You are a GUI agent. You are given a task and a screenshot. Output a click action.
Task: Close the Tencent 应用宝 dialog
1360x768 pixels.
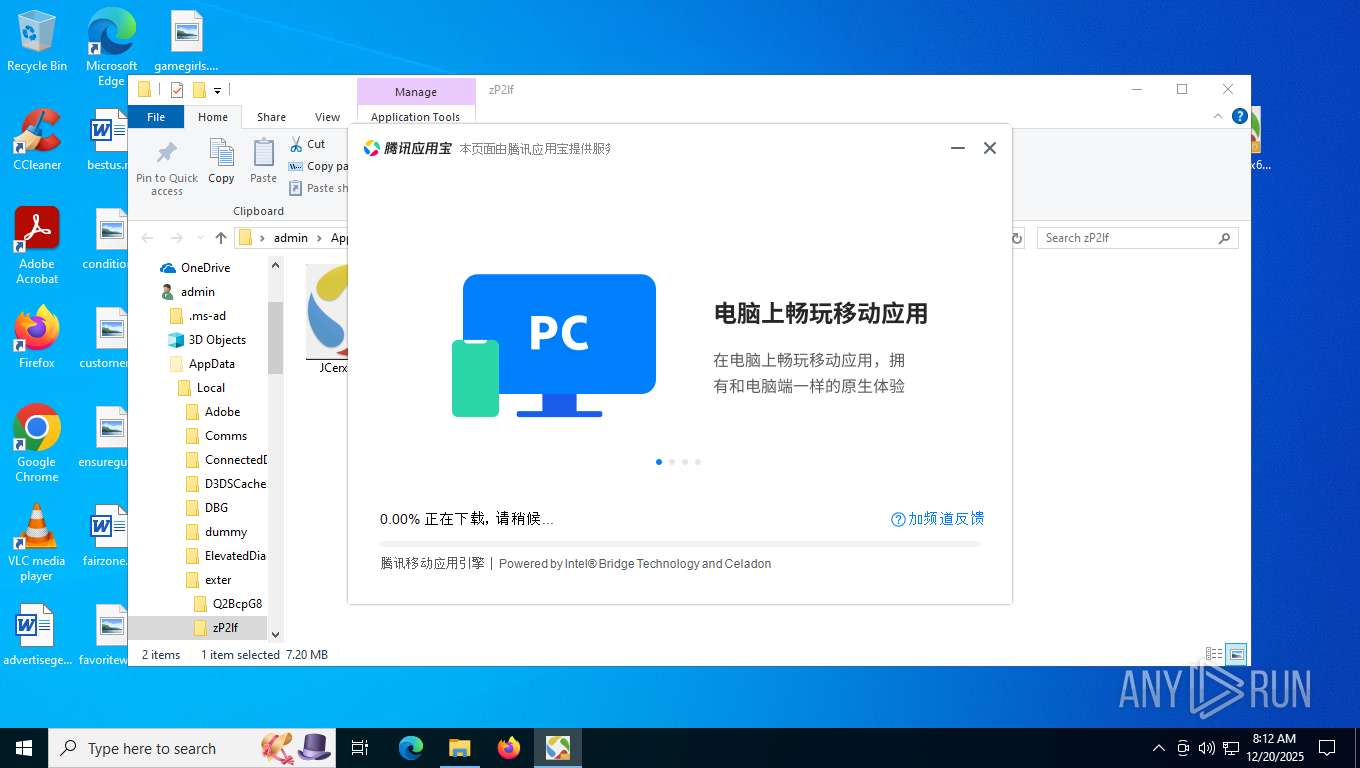coord(990,148)
